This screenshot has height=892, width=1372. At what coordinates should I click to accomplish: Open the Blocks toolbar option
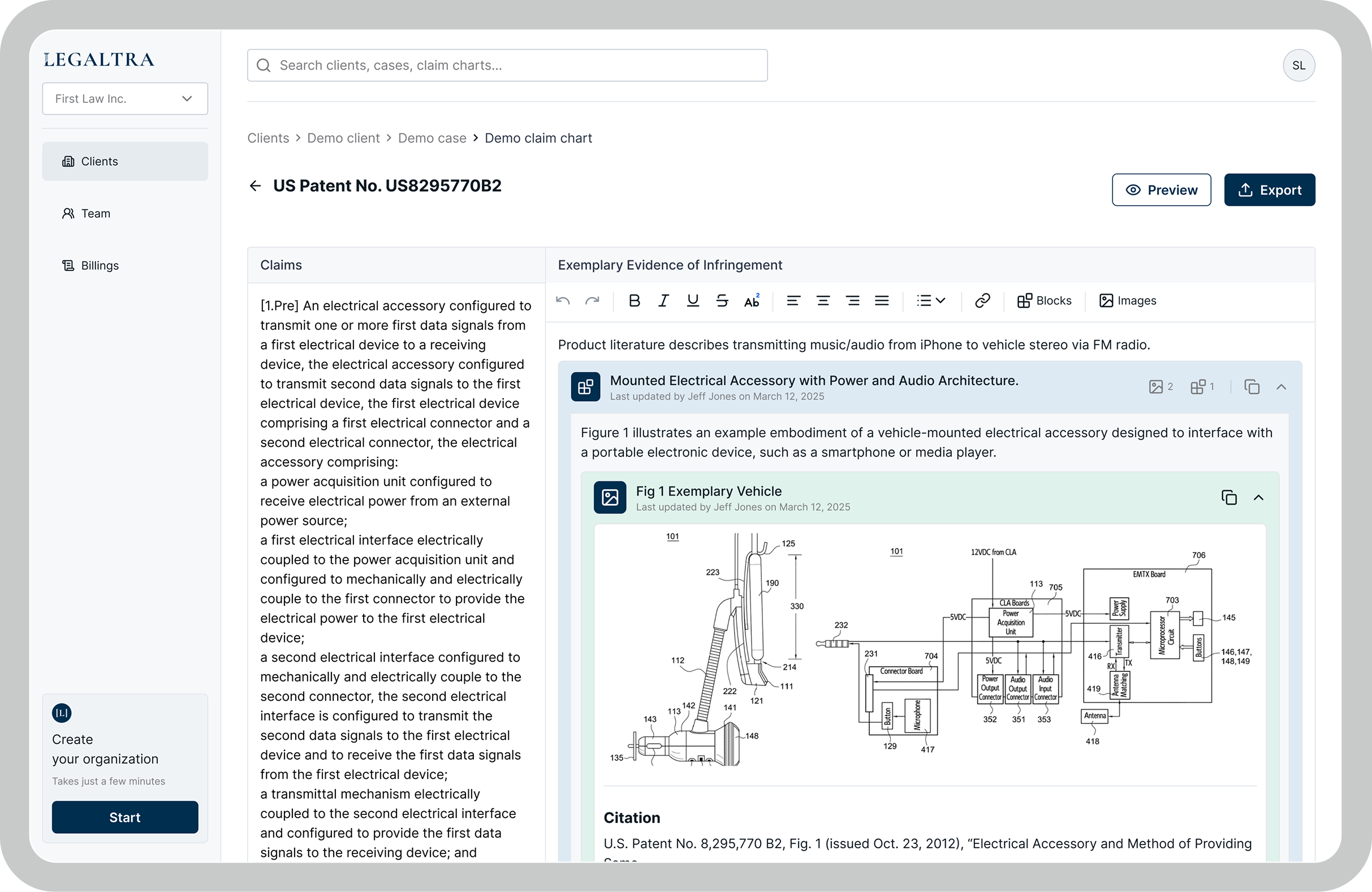(1044, 300)
